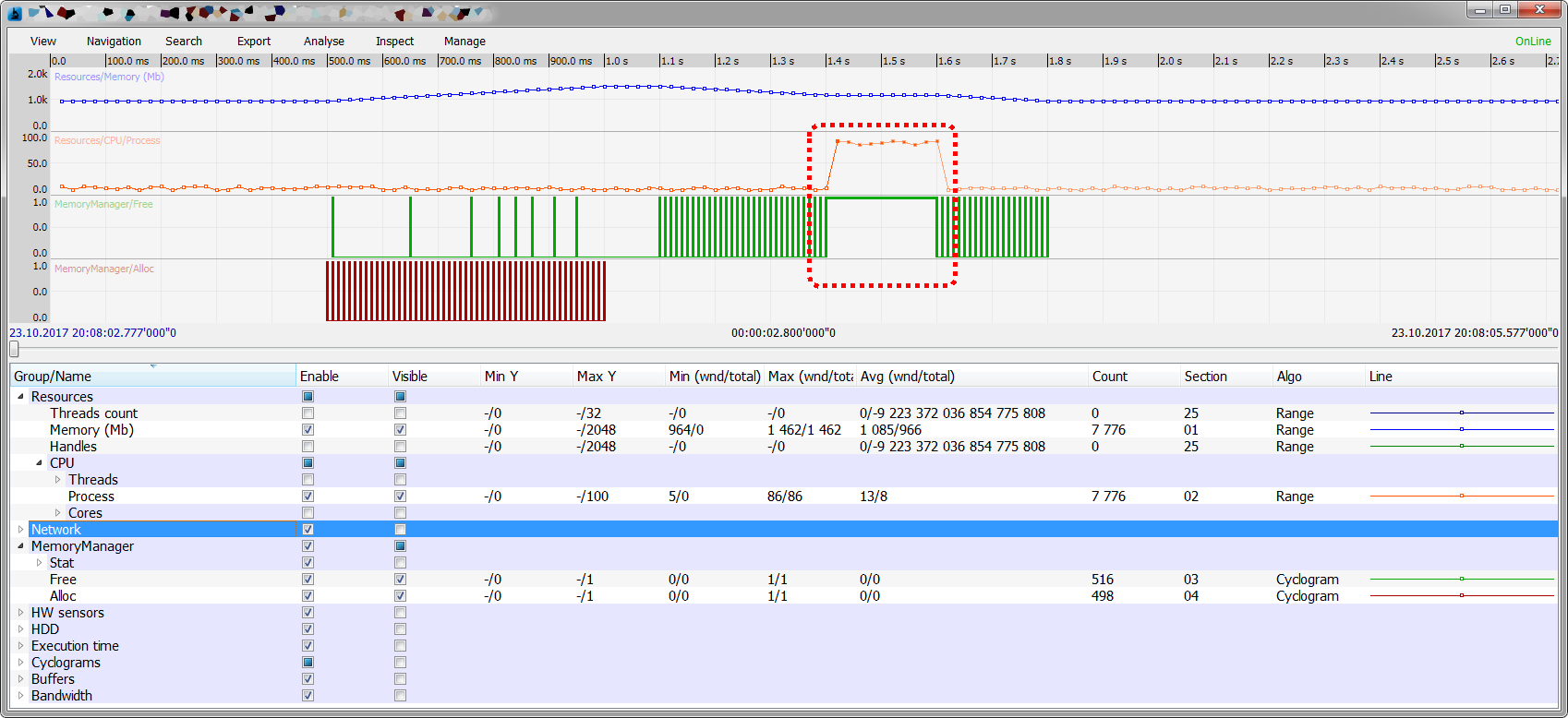The width and height of the screenshot is (1568, 718).
Task: Click the Visible column header
Action: (x=434, y=376)
